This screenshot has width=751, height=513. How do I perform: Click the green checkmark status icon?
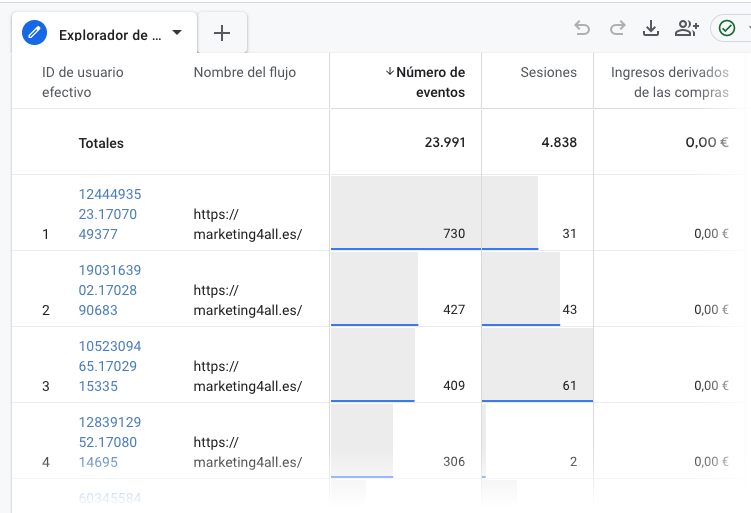coord(727,28)
